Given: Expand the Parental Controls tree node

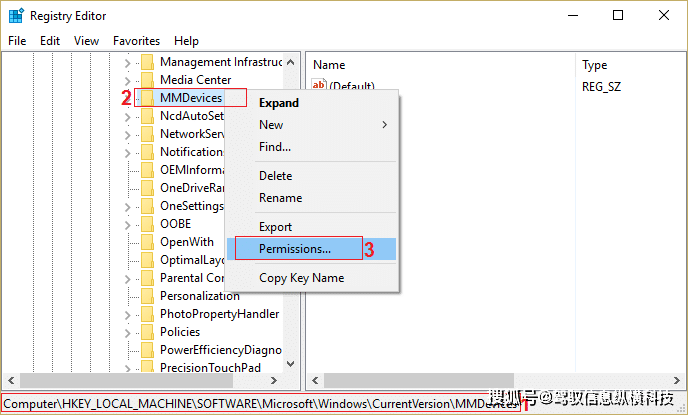Looking at the screenshot, I should [x=127, y=278].
